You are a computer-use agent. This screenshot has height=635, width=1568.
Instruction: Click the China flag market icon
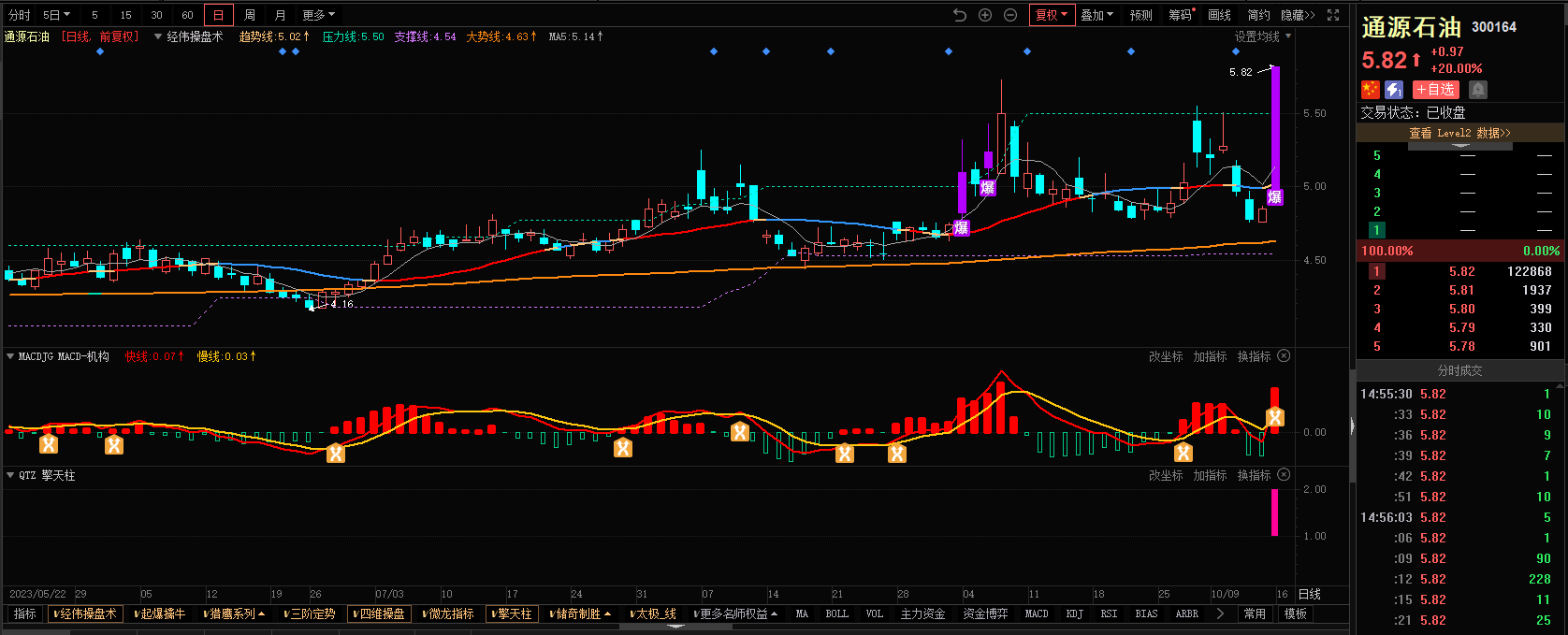tap(1371, 90)
